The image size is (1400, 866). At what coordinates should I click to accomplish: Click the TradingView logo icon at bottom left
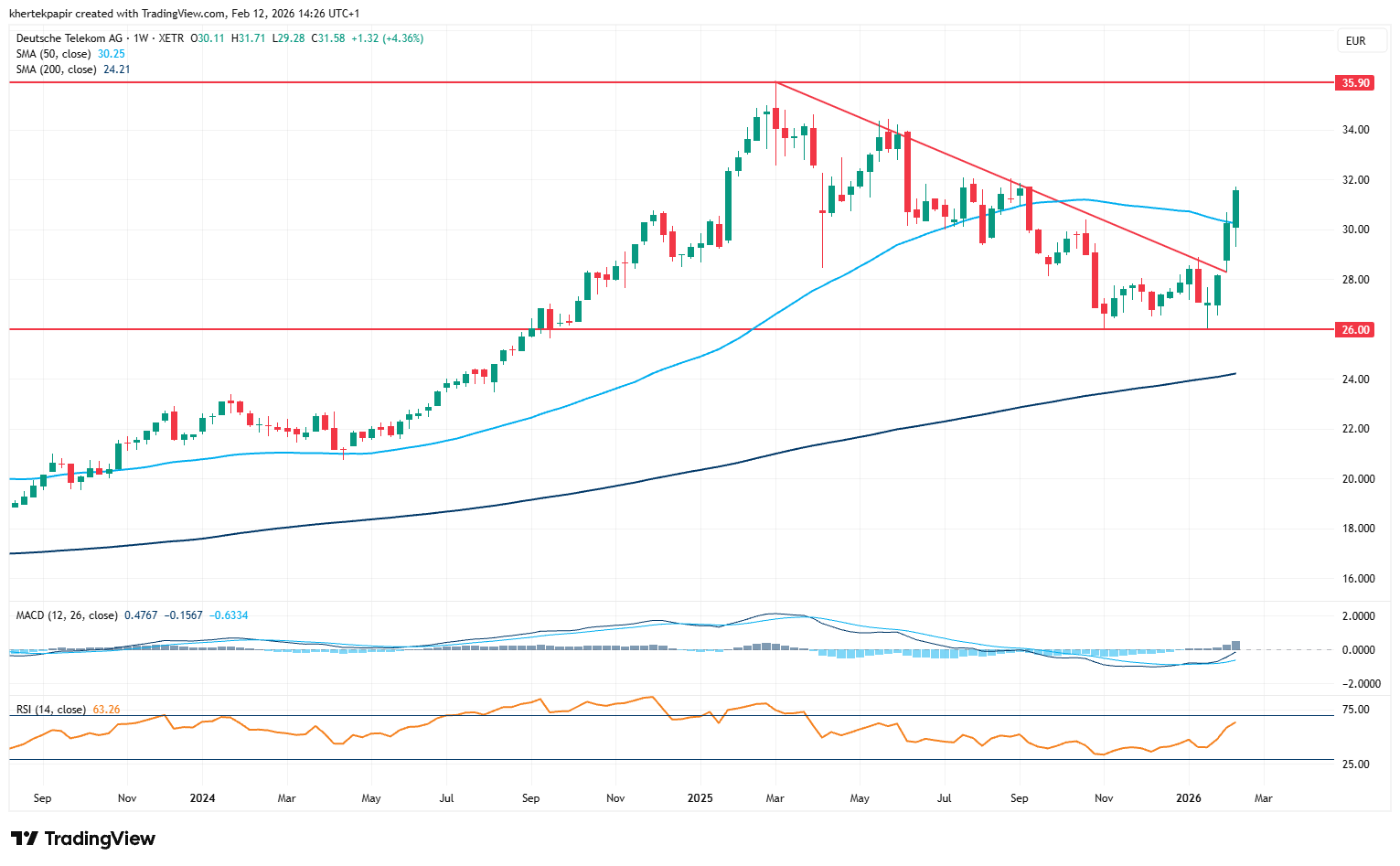pyautogui.click(x=25, y=839)
